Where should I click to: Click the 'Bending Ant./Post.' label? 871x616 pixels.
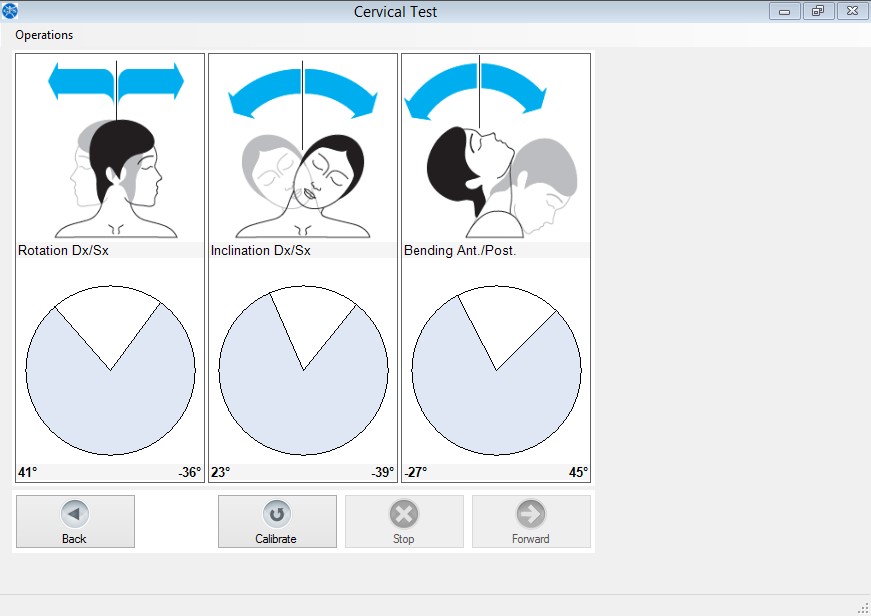click(460, 251)
